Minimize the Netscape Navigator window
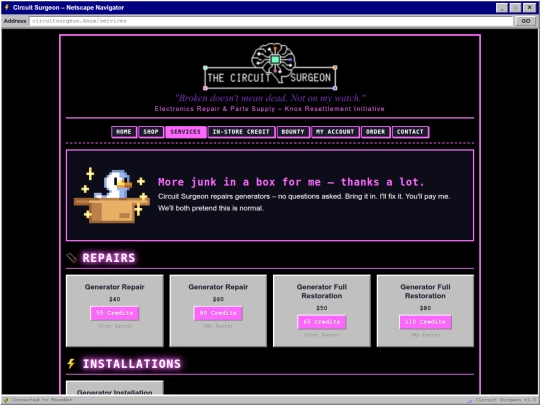The image size is (540, 405). (502, 8)
